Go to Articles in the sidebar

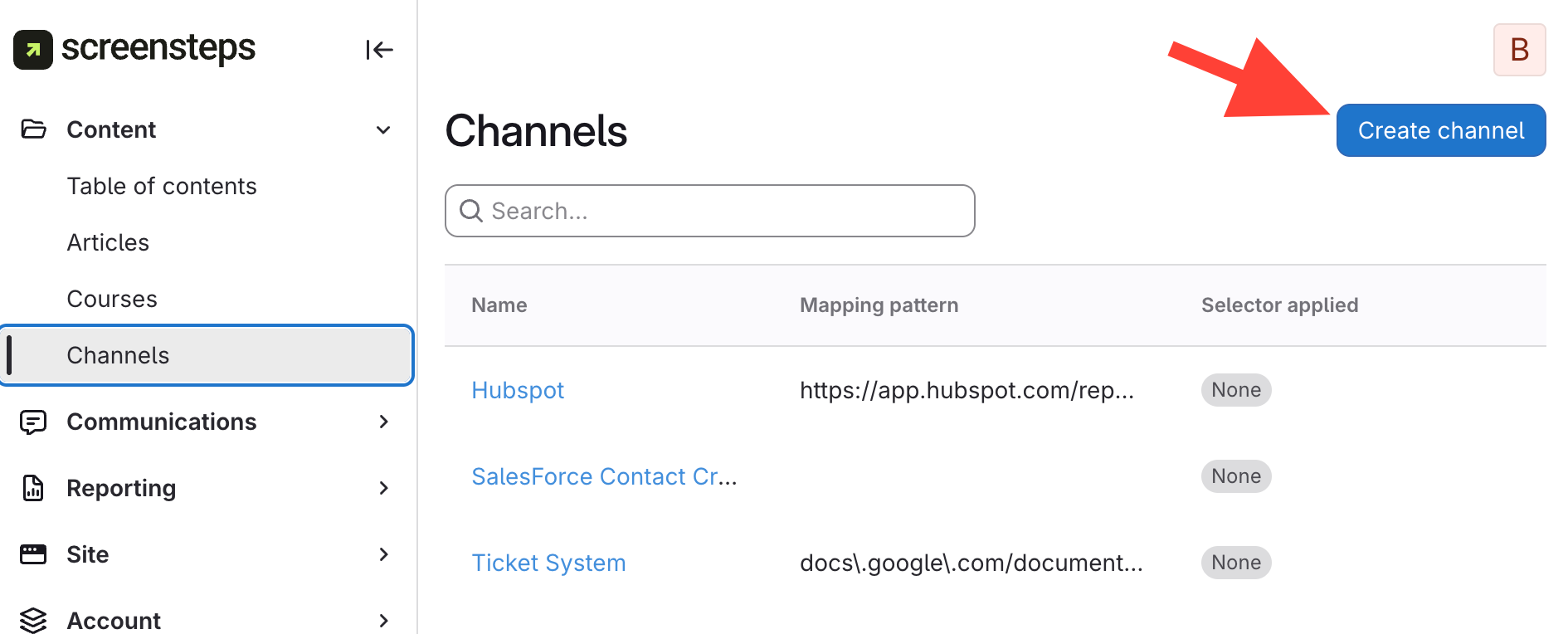coord(108,242)
